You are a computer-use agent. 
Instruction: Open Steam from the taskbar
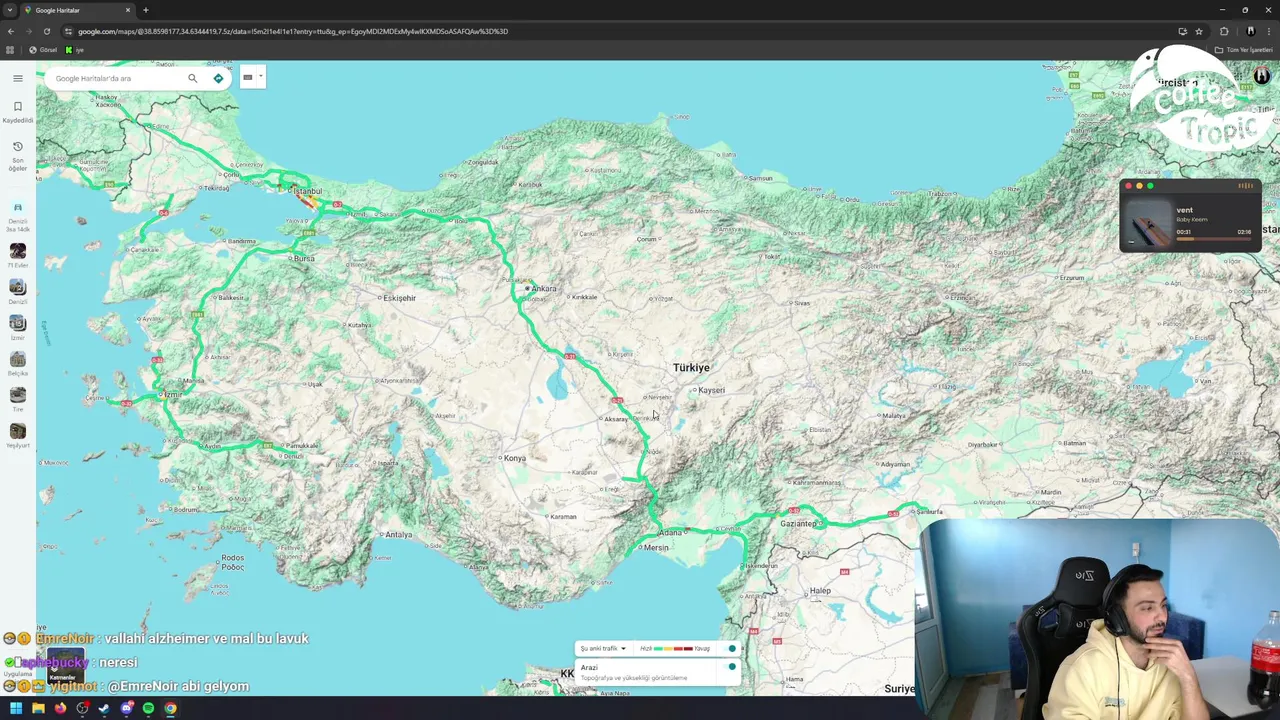point(104,708)
